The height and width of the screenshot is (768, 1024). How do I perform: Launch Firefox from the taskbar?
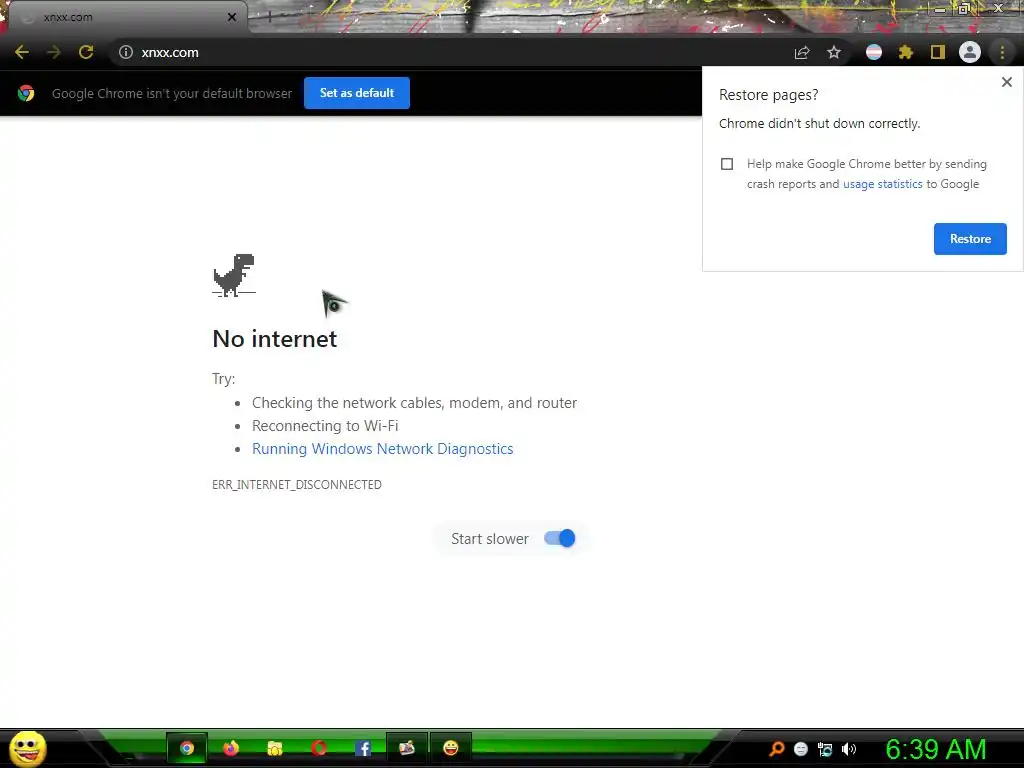pyautogui.click(x=231, y=748)
